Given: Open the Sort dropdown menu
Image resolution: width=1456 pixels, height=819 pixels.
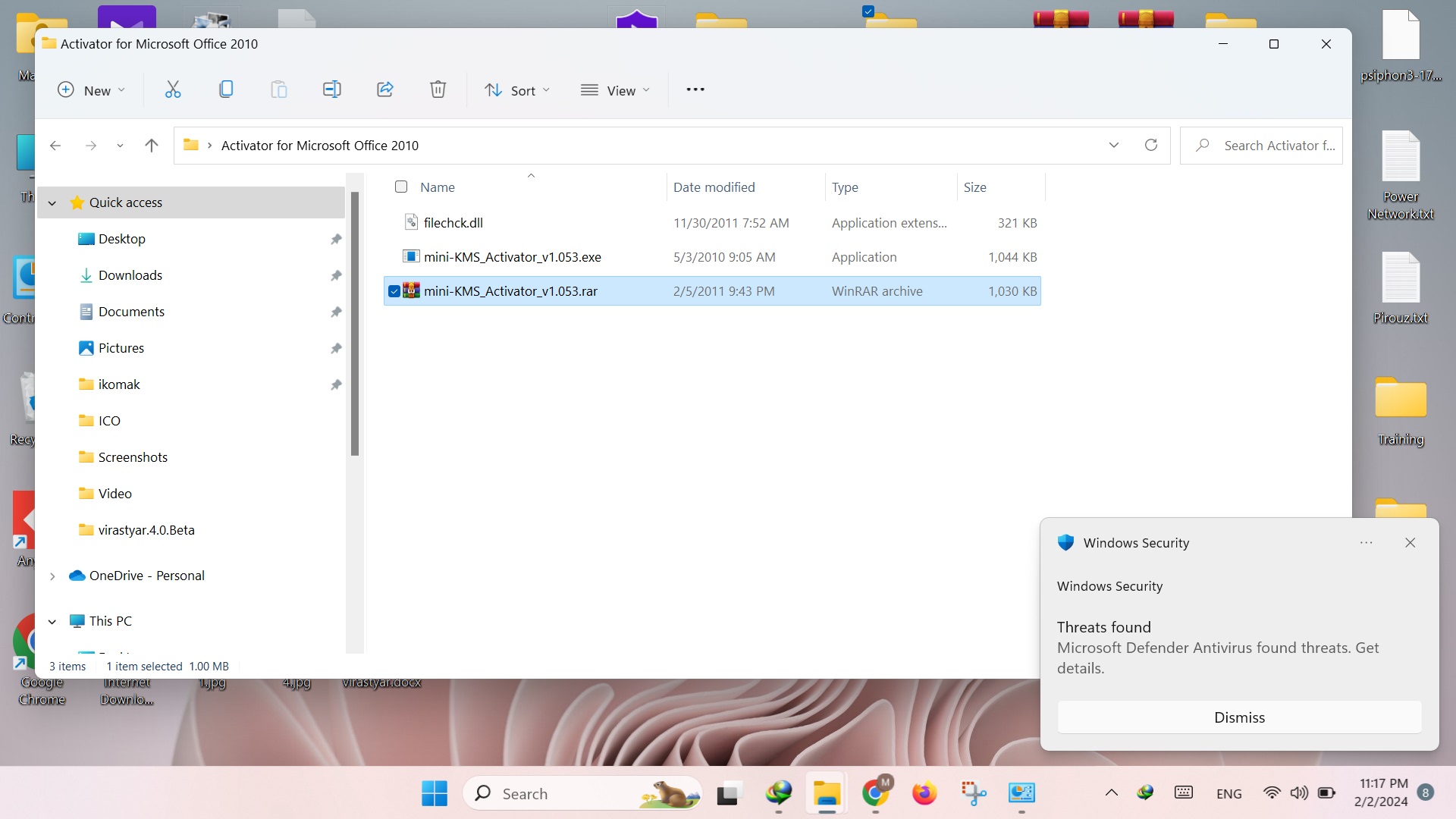Looking at the screenshot, I should 518,90.
